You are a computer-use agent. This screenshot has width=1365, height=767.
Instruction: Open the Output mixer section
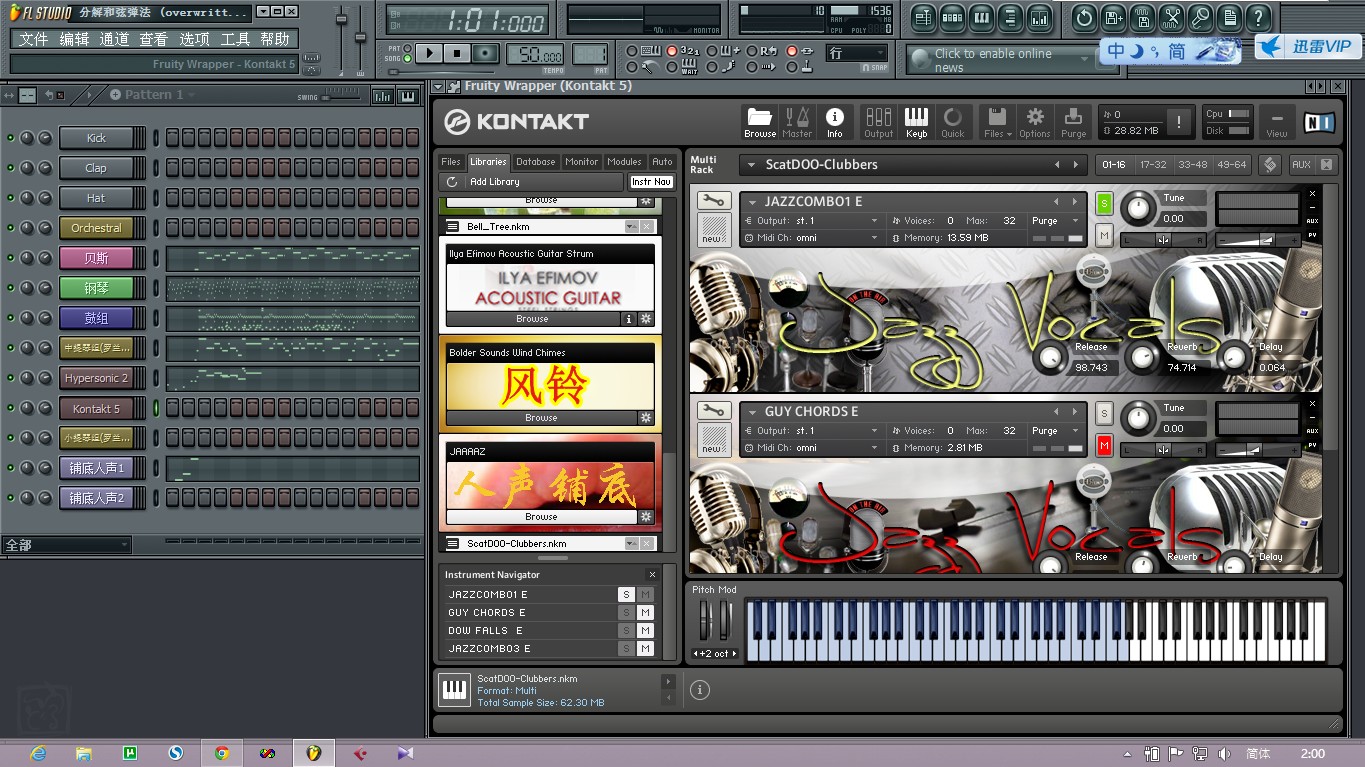(x=878, y=121)
